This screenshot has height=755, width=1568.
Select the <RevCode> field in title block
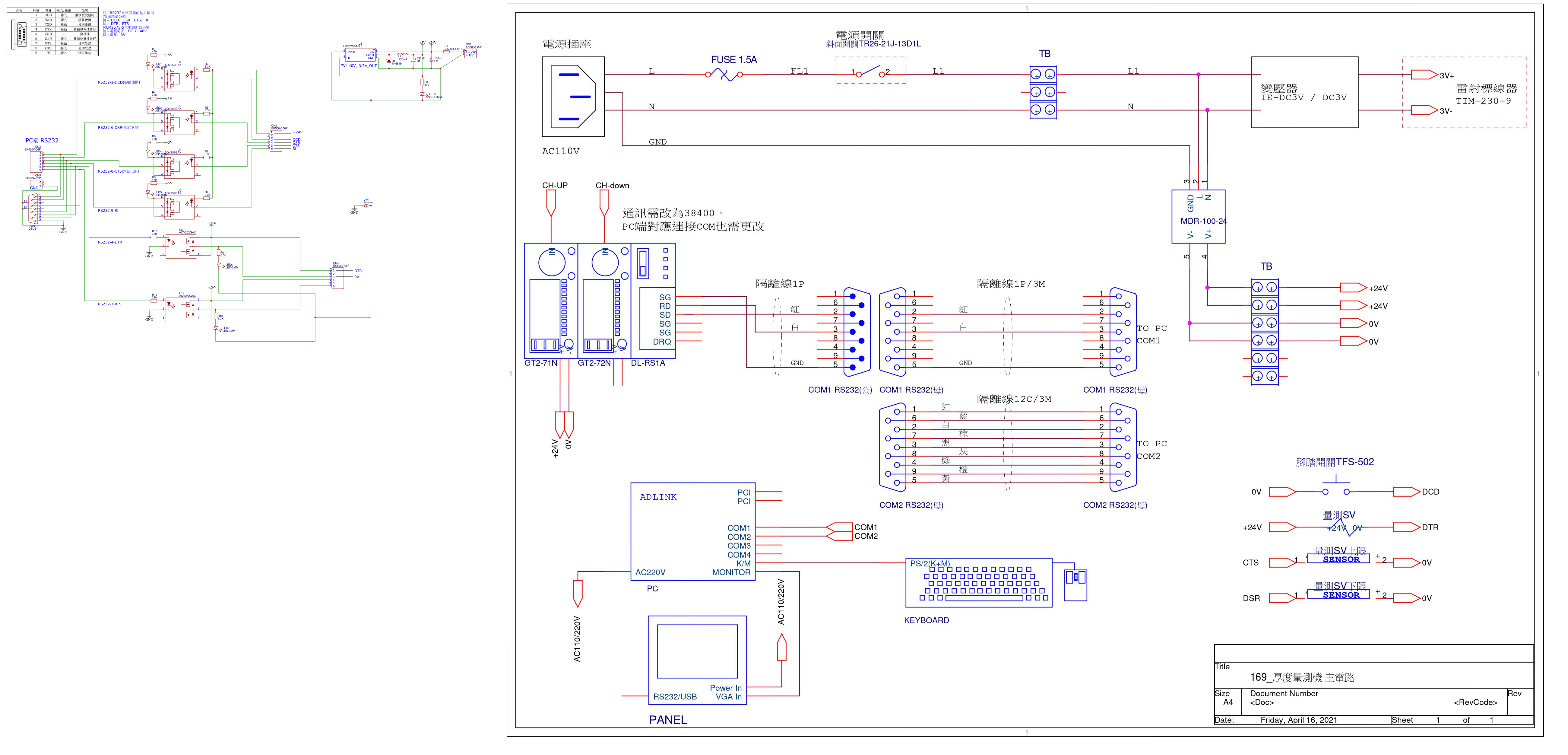coord(1475,702)
